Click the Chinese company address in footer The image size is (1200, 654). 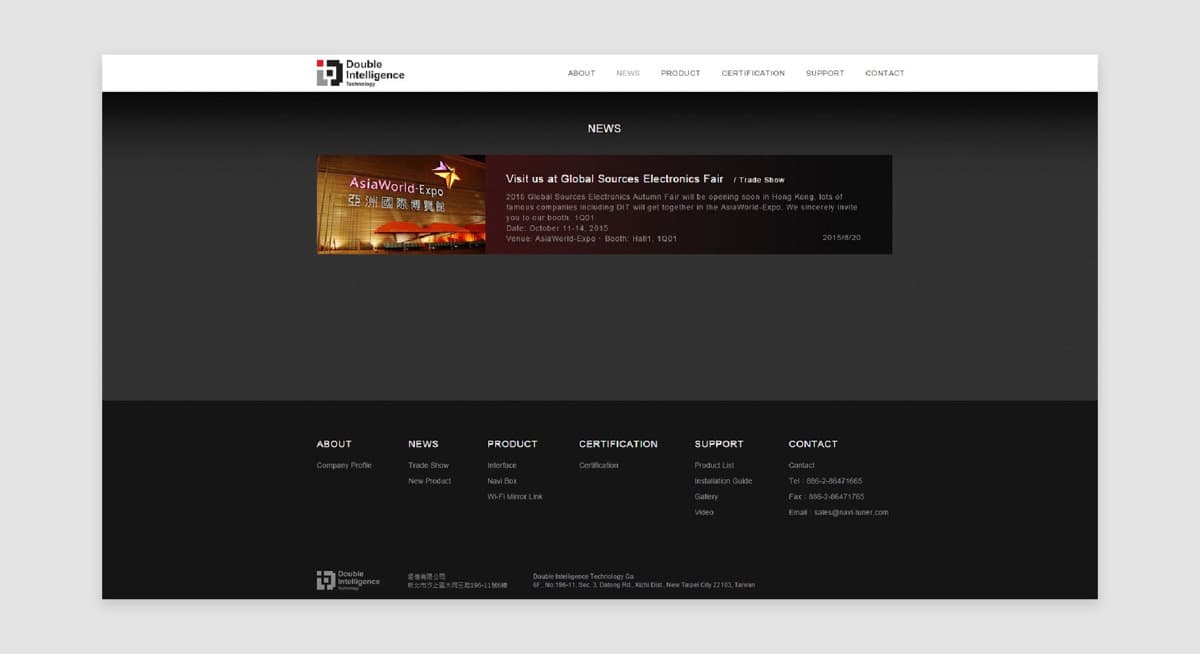(x=457, y=585)
